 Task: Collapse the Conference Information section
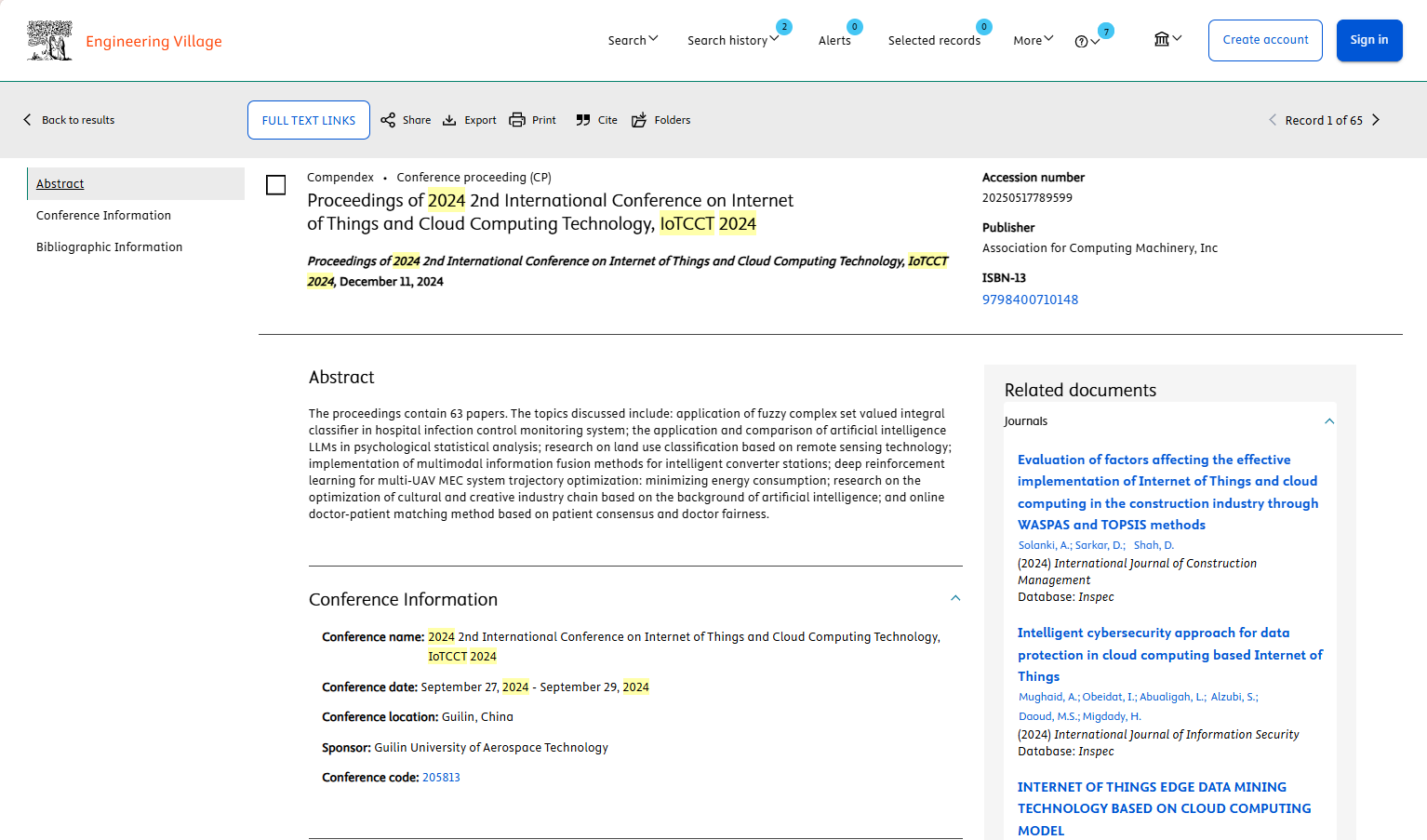(x=955, y=598)
